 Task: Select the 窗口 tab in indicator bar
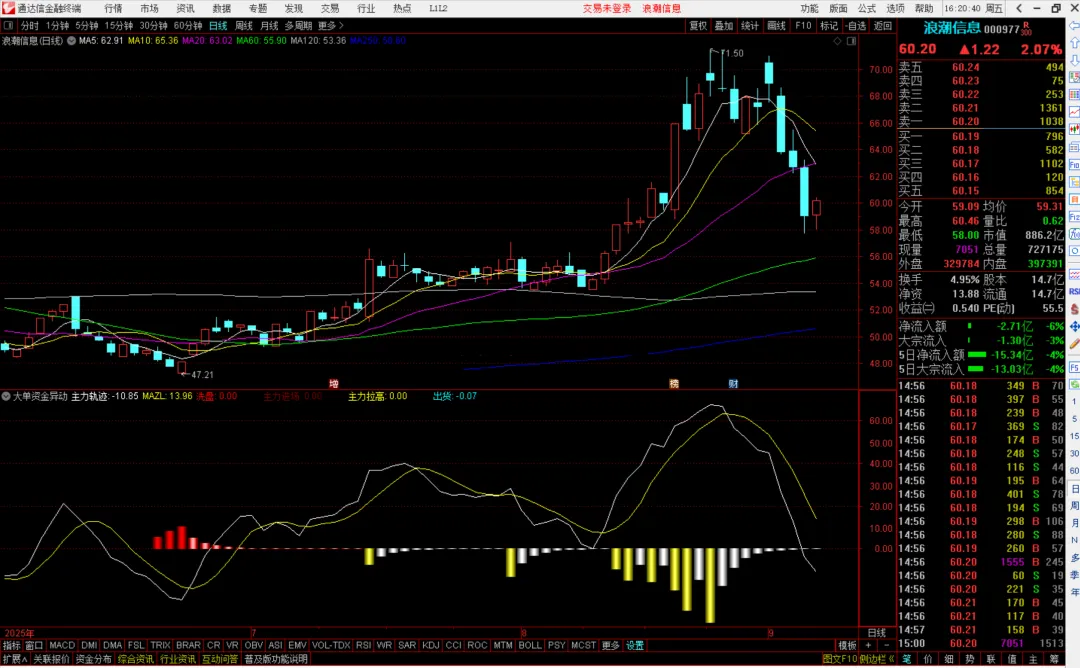(34, 645)
